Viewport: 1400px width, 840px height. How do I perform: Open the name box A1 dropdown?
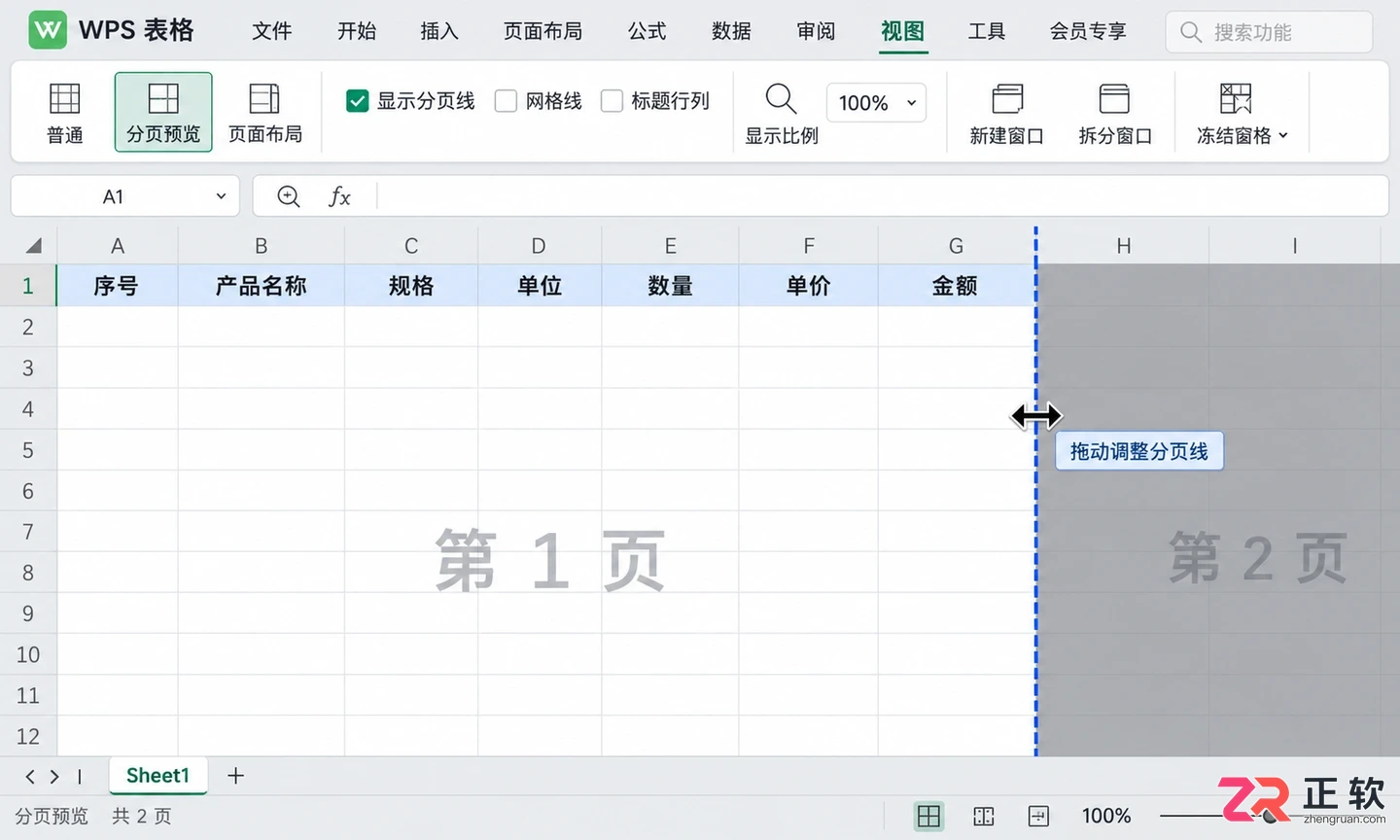click(221, 196)
